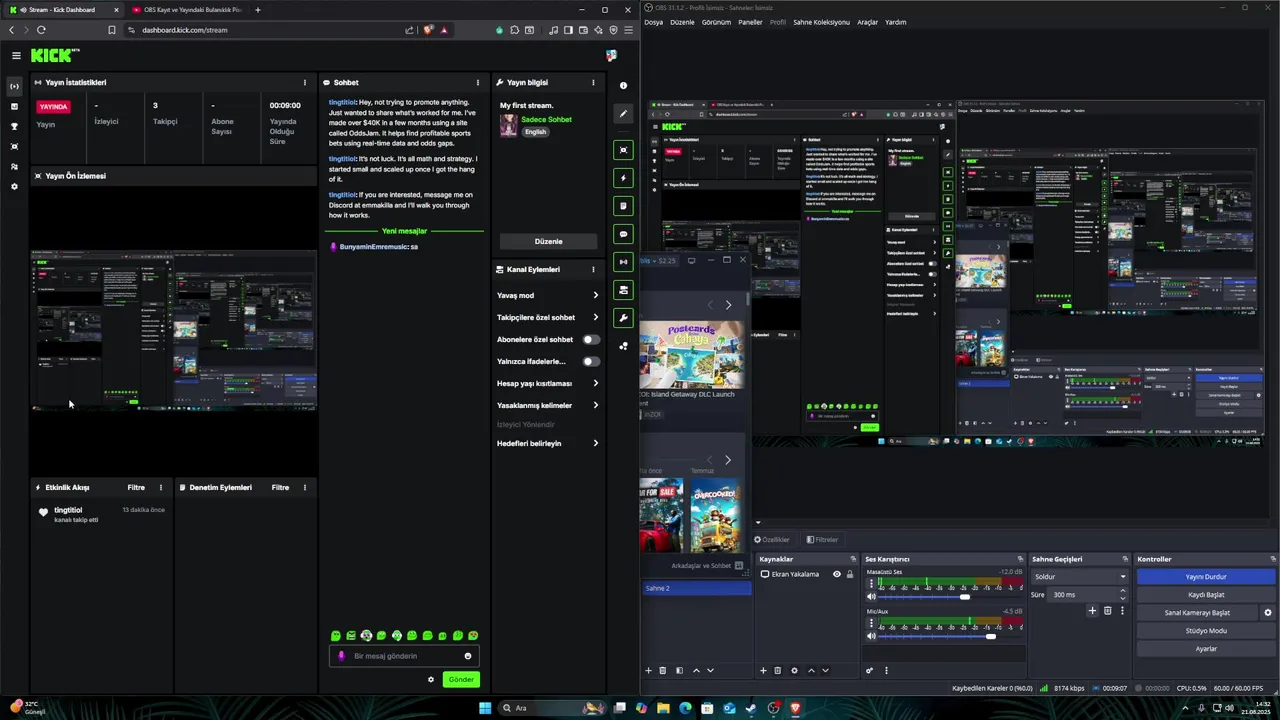Viewport: 1280px width, 720px height.
Task: Expand Yasaklanmış kelimeler options
Action: tap(595, 405)
